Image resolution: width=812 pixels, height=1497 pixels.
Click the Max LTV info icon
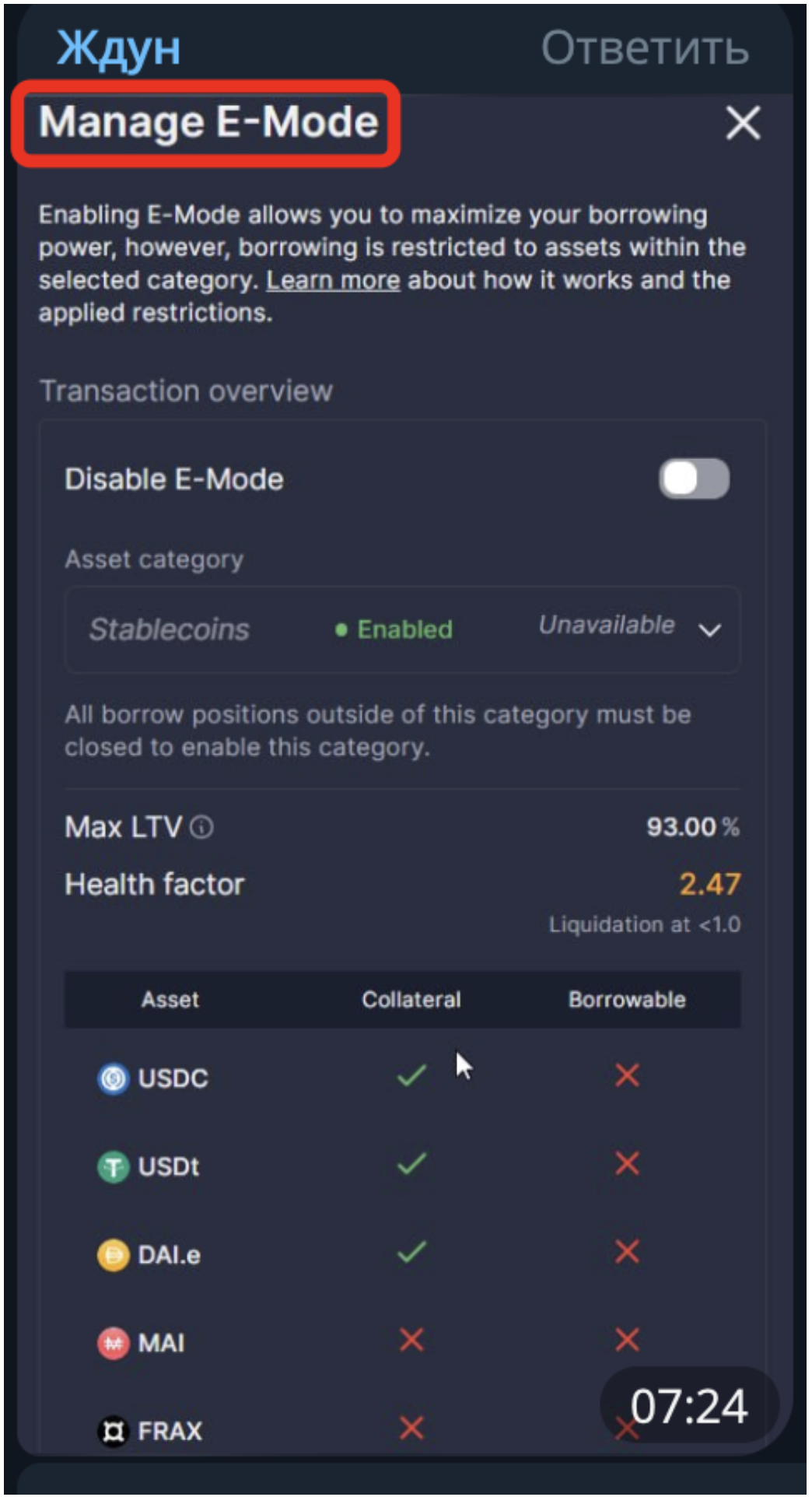tap(201, 827)
